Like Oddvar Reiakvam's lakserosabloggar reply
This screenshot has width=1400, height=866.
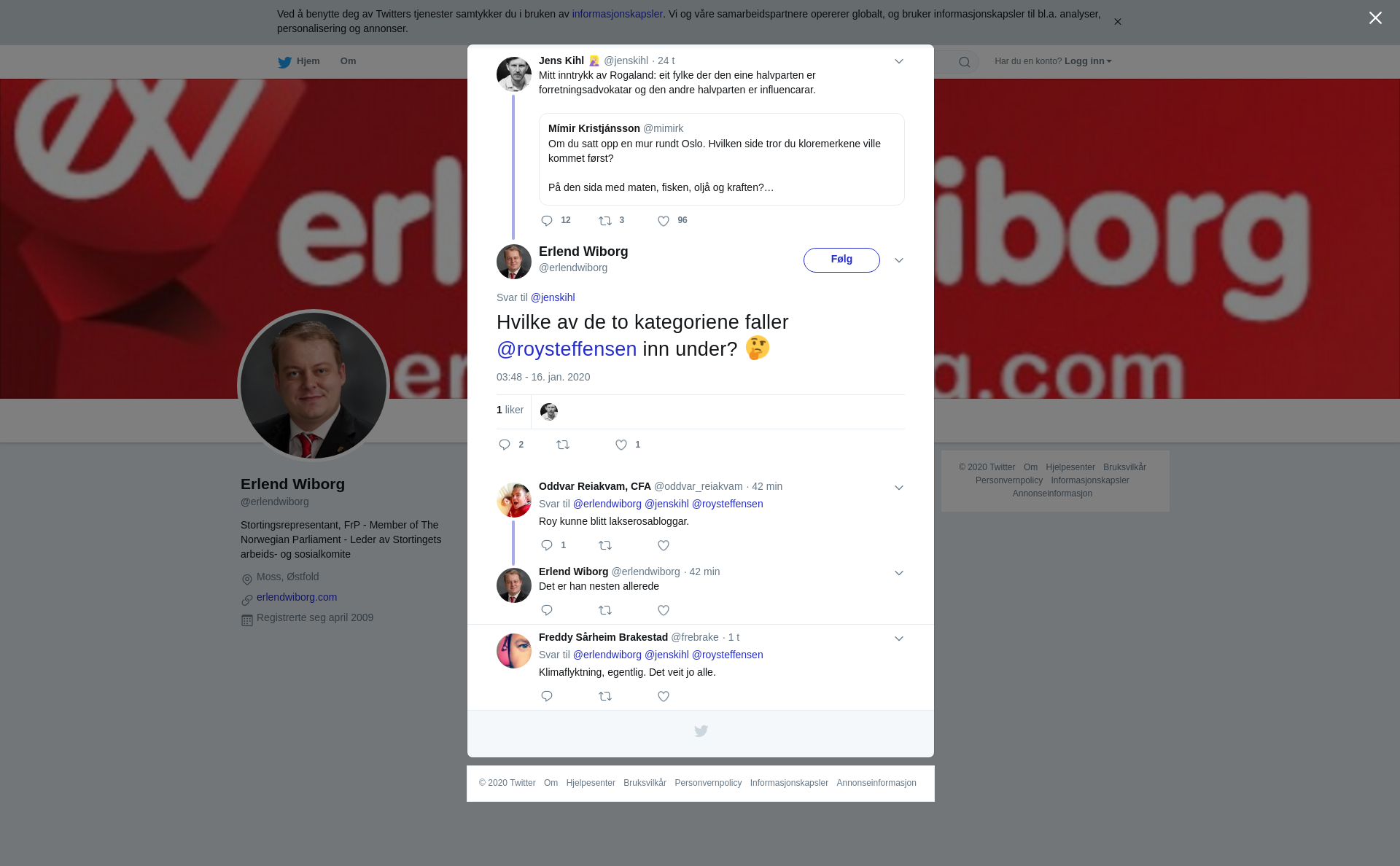664,545
